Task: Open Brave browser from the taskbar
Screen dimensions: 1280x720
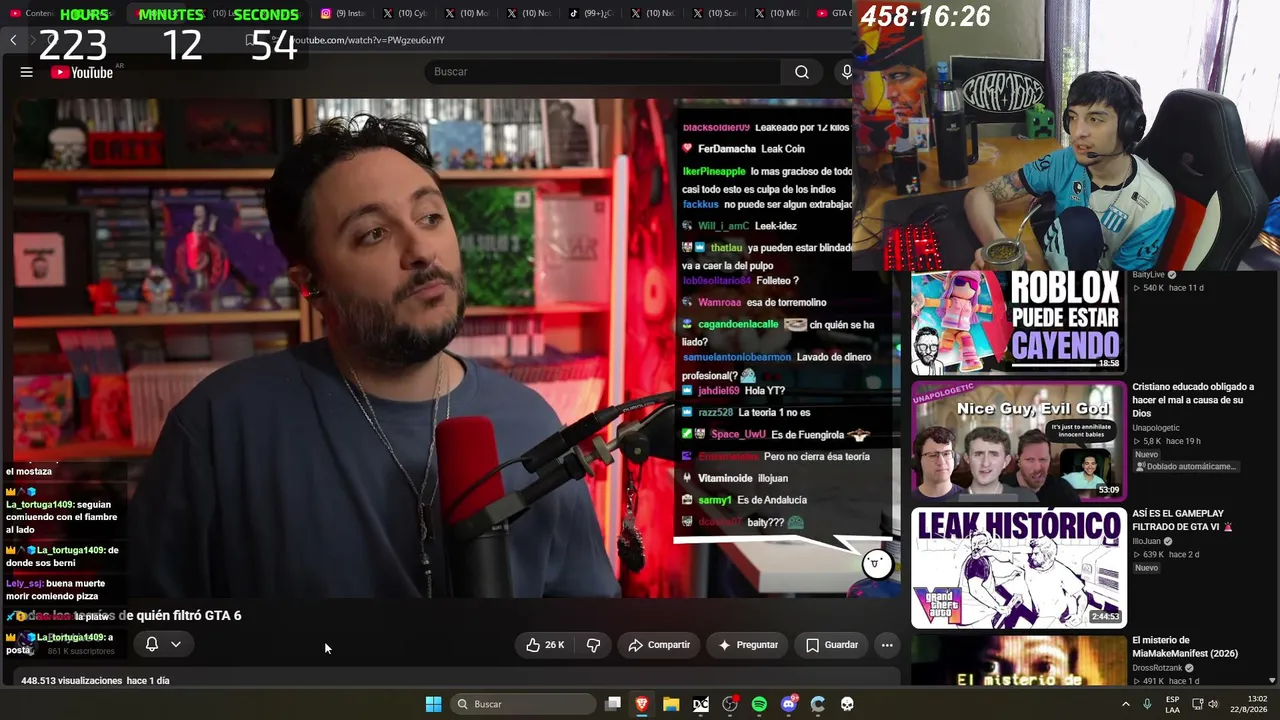Action: [x=642, y=704]
